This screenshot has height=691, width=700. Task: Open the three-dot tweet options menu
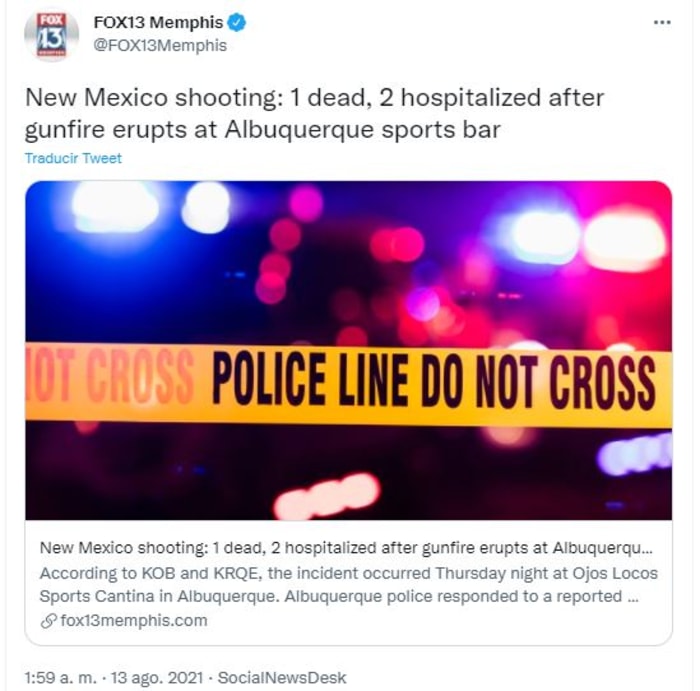(662, 22)
